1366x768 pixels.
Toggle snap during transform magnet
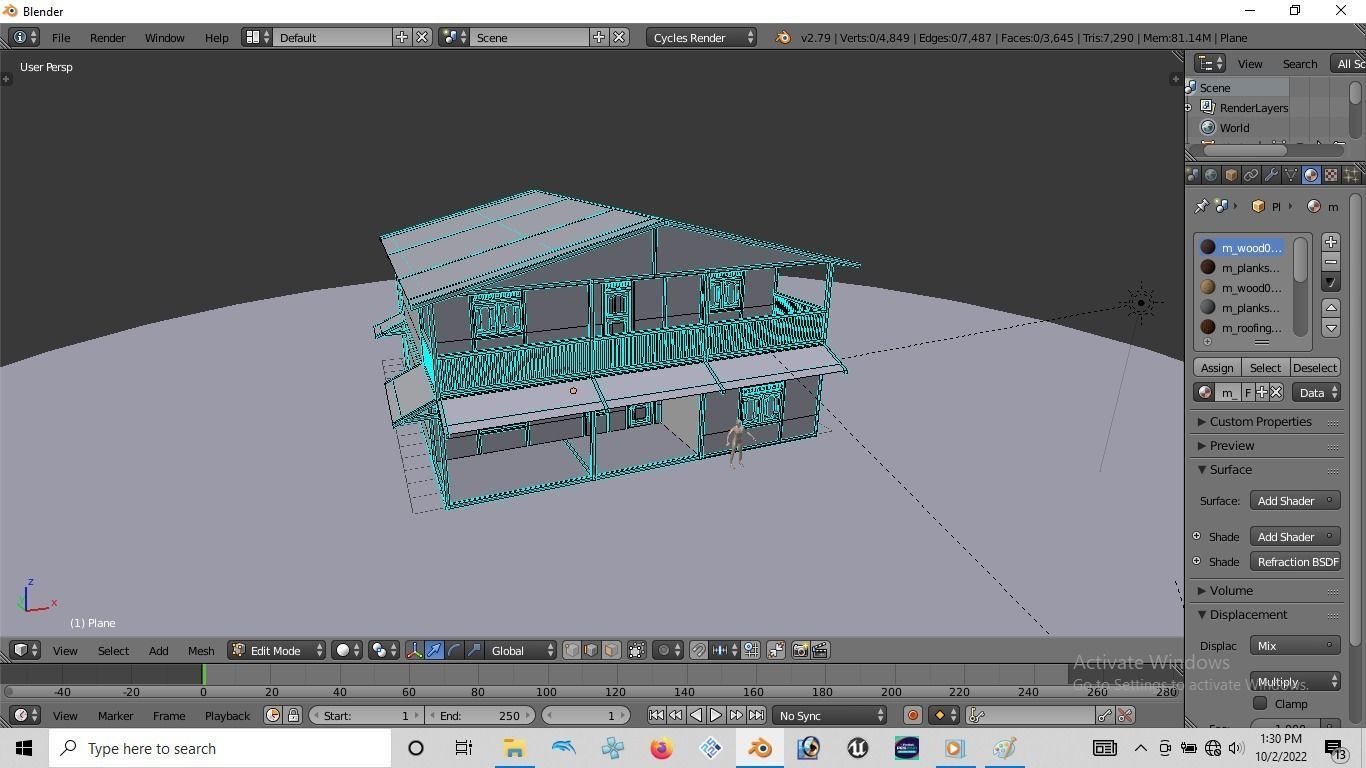coord(699,651)
